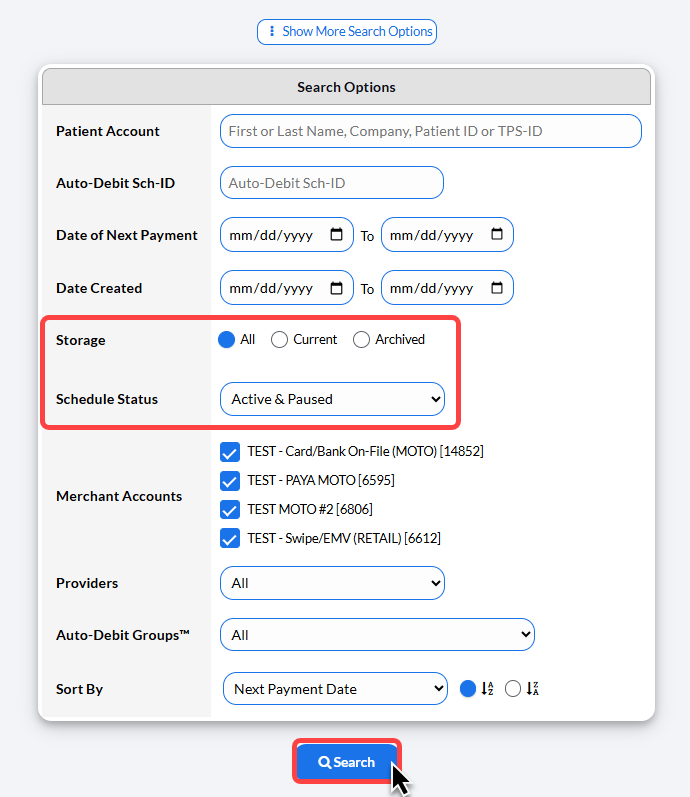Uncheck TEST - Swipe/EMV (RETAIL) [6612] checkbox

tap(230, 538)
